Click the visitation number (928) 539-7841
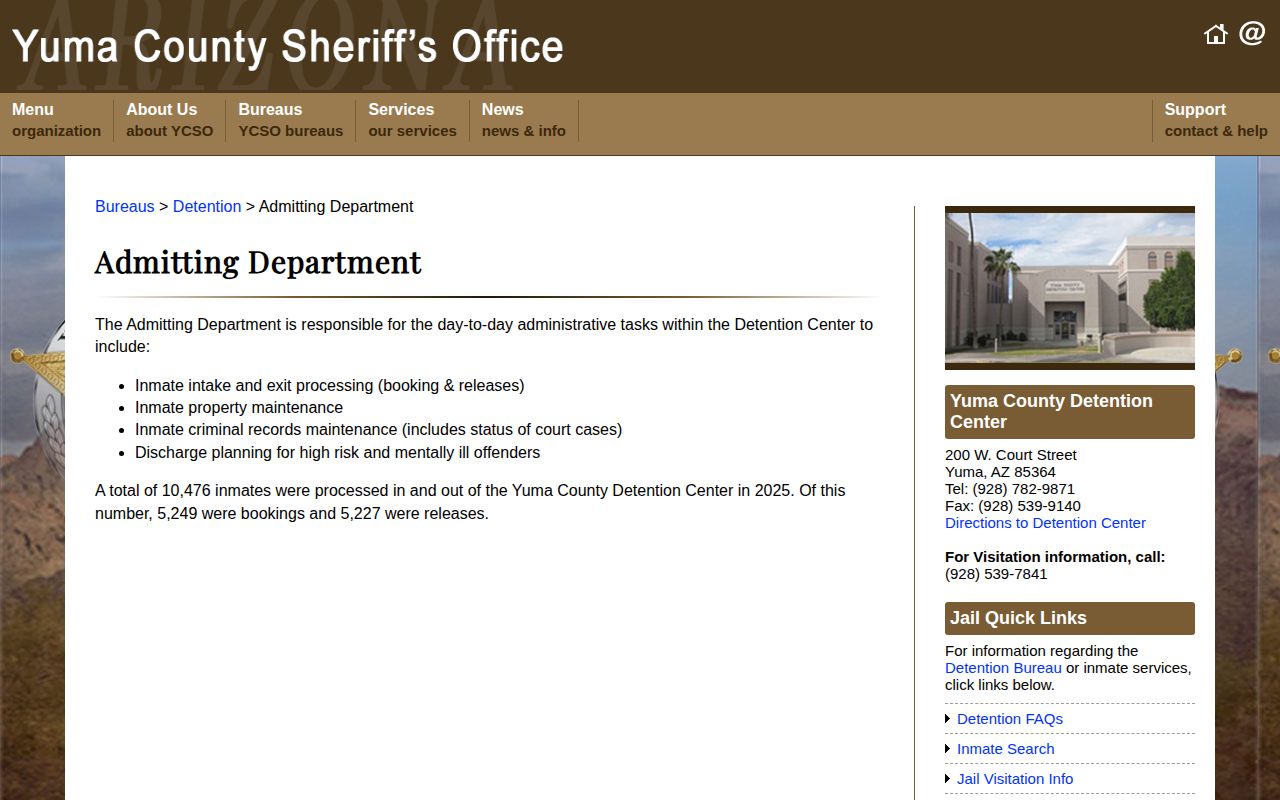This screenshot has height=800, width=1280. (996, 574)
